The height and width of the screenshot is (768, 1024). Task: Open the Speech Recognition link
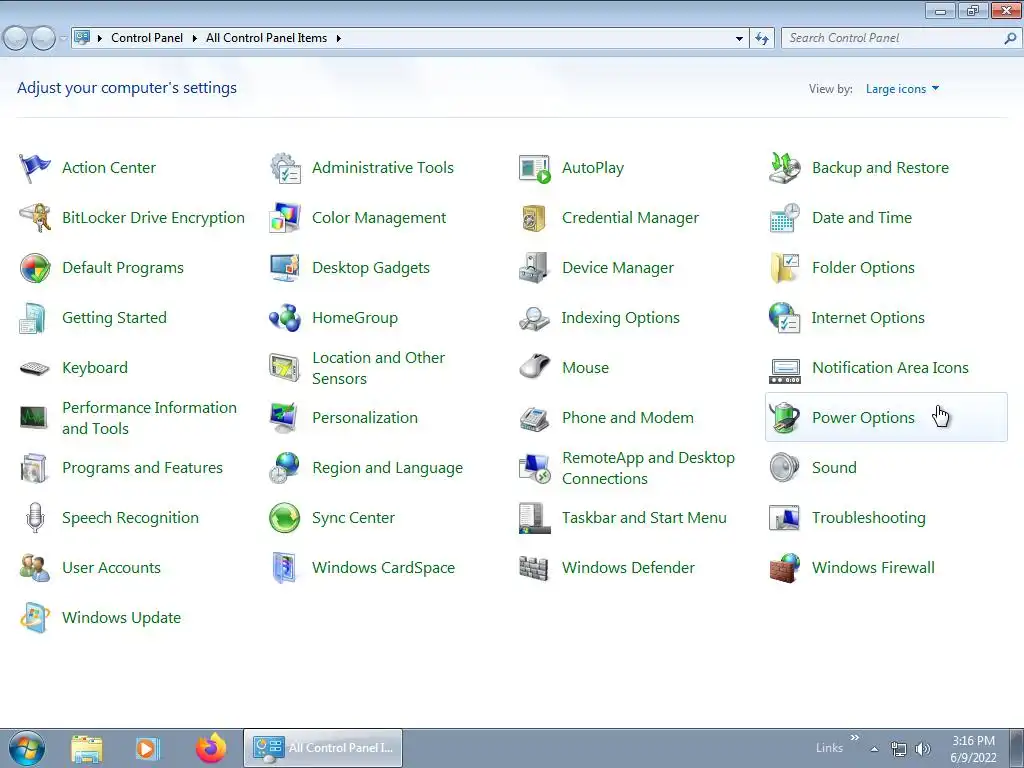[x=131, y=518]
